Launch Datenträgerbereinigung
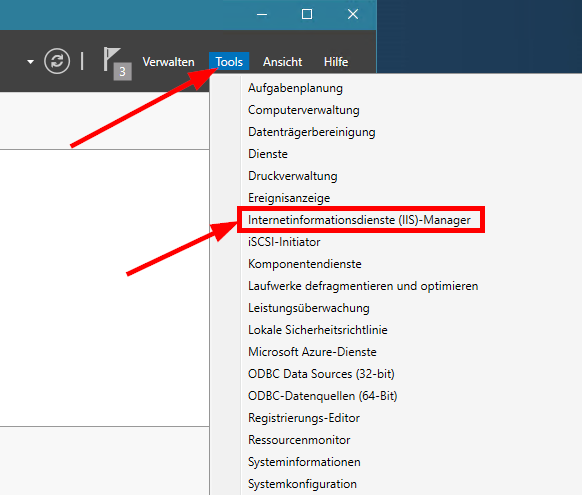Viewport: 582px width, 495px height. (x=311, y=132)
